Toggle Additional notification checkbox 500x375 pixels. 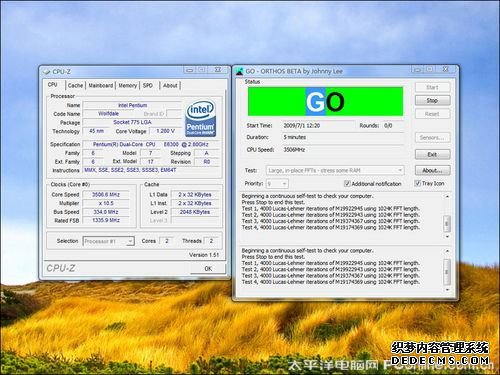[347, 184]
